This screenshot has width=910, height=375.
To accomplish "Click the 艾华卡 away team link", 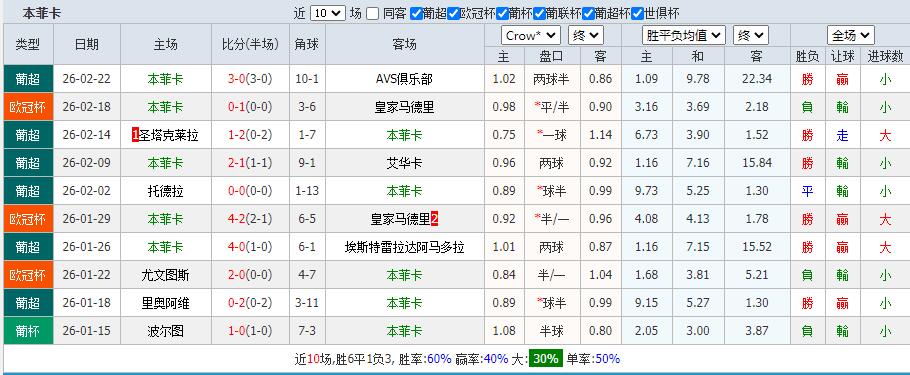I will (404, 163).
